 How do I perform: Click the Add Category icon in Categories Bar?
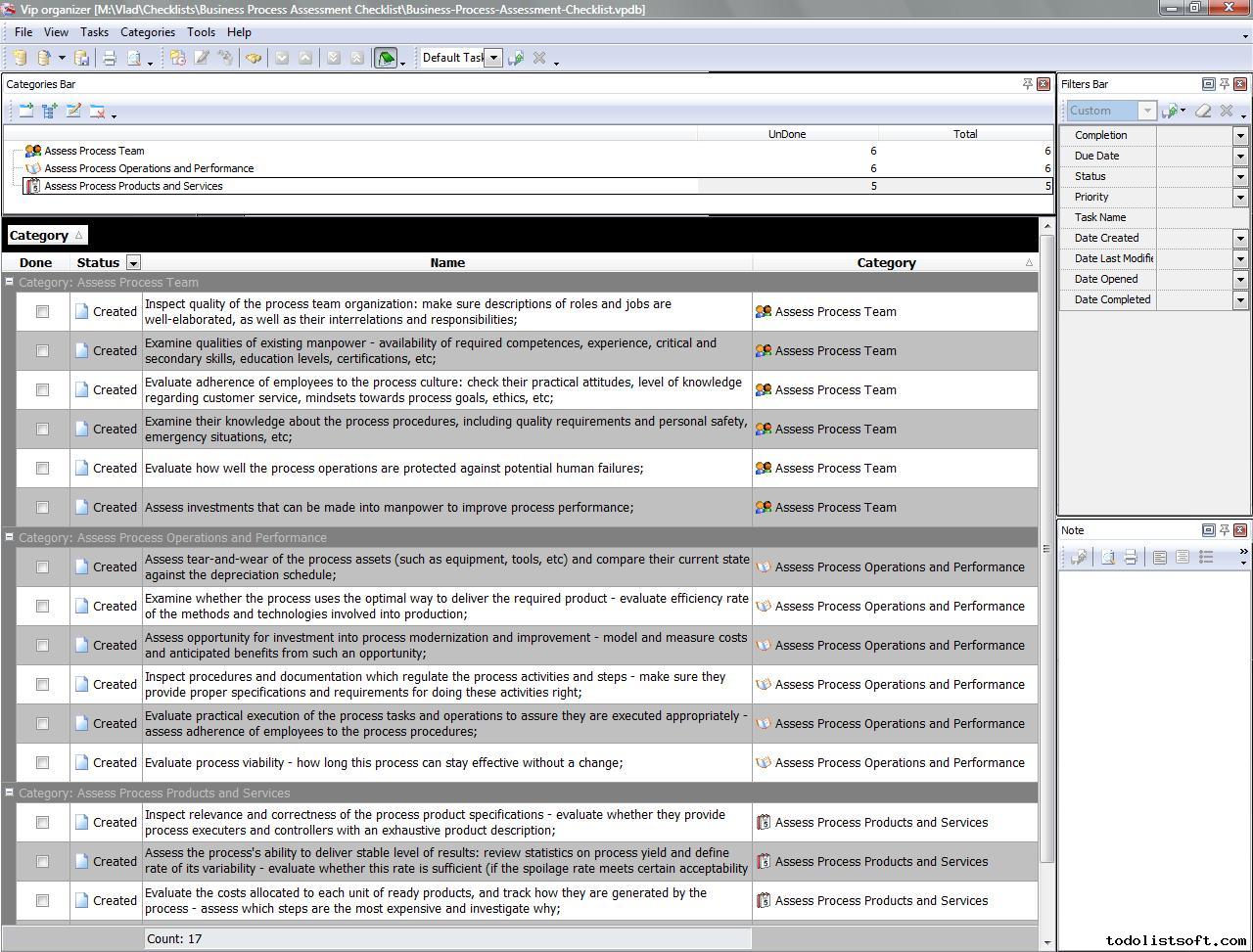pos(26,112)
